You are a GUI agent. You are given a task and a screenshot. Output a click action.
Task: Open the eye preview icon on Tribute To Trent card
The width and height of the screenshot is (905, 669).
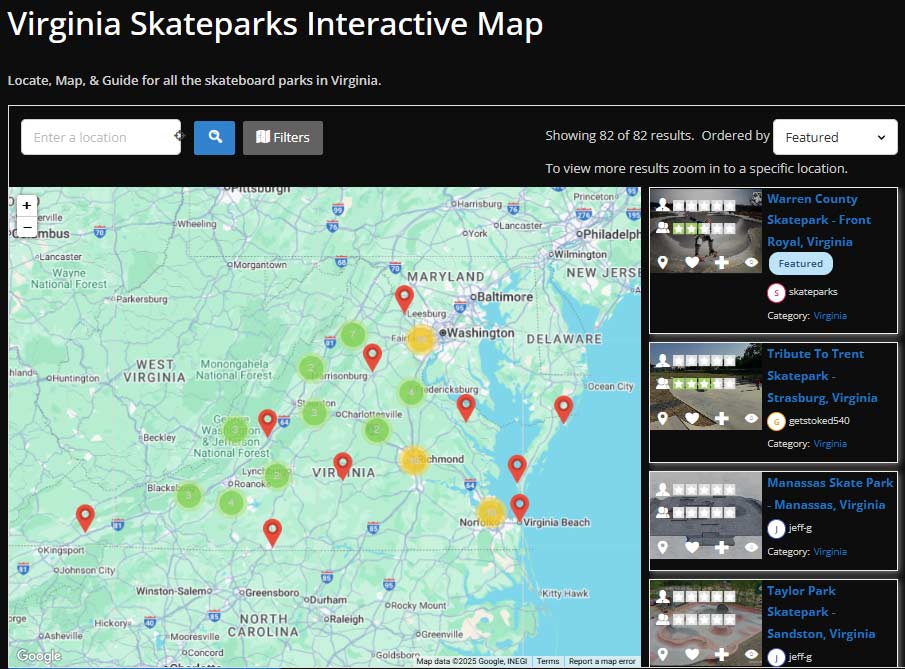(753, 417)
